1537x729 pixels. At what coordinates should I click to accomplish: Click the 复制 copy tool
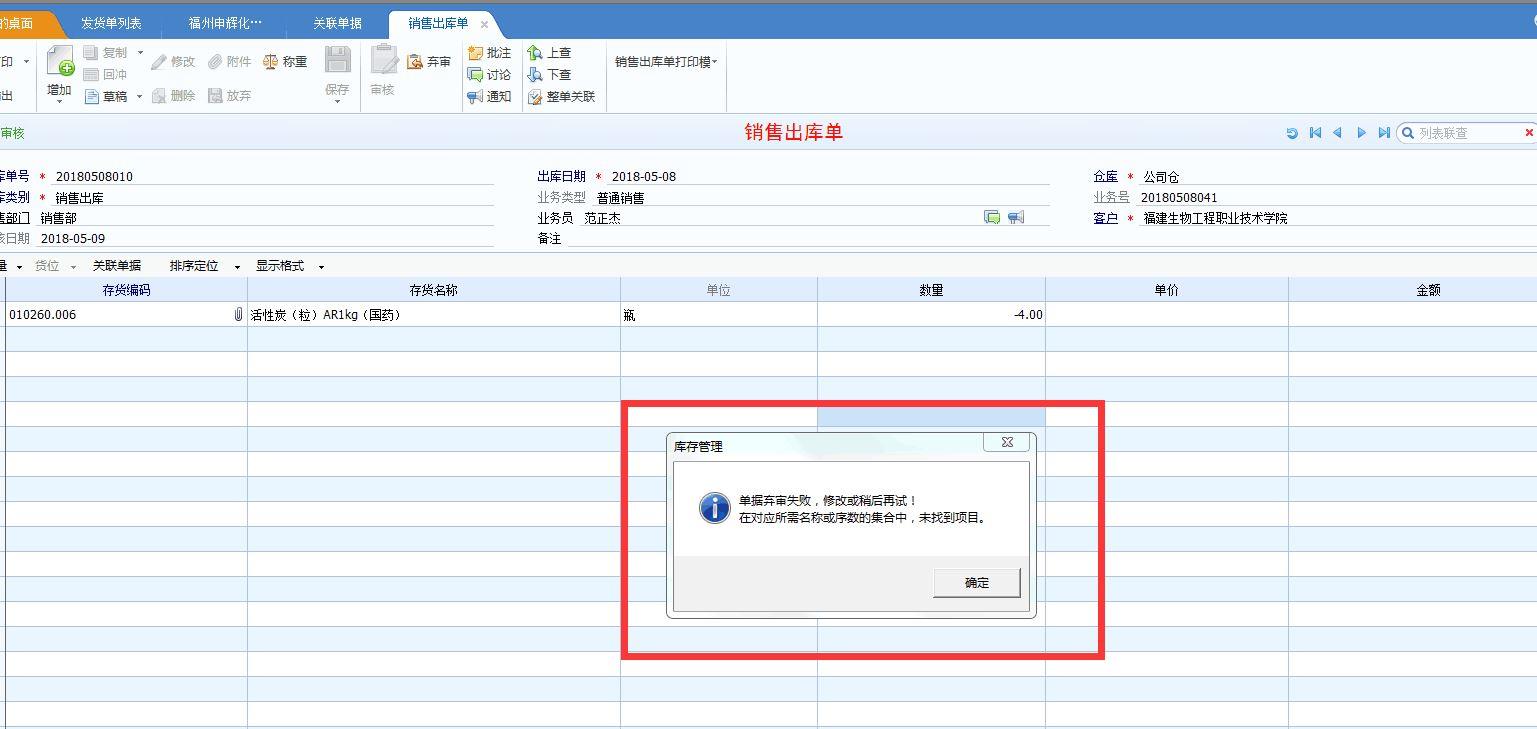click(106, 52)
